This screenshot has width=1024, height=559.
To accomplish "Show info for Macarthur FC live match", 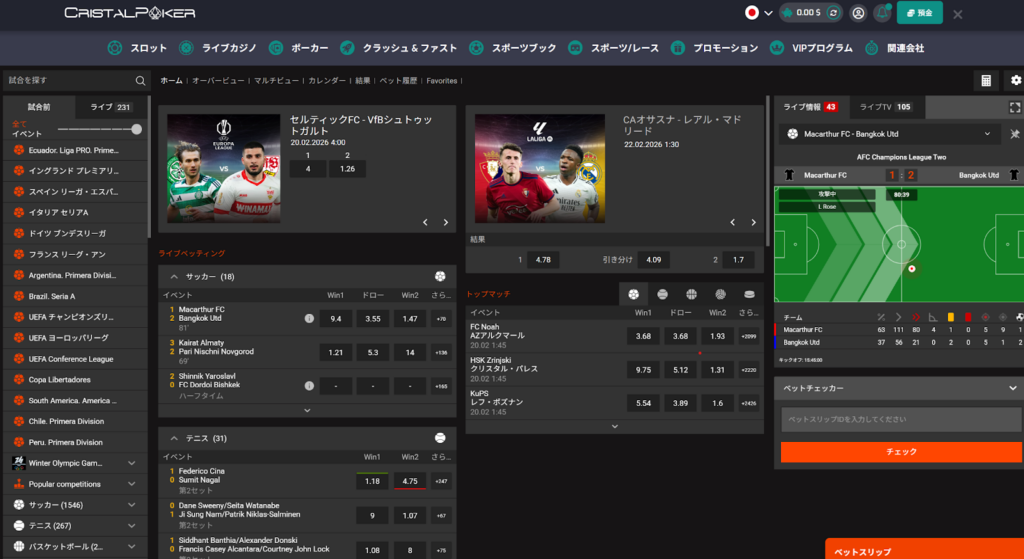I will [x=309, y=319].
